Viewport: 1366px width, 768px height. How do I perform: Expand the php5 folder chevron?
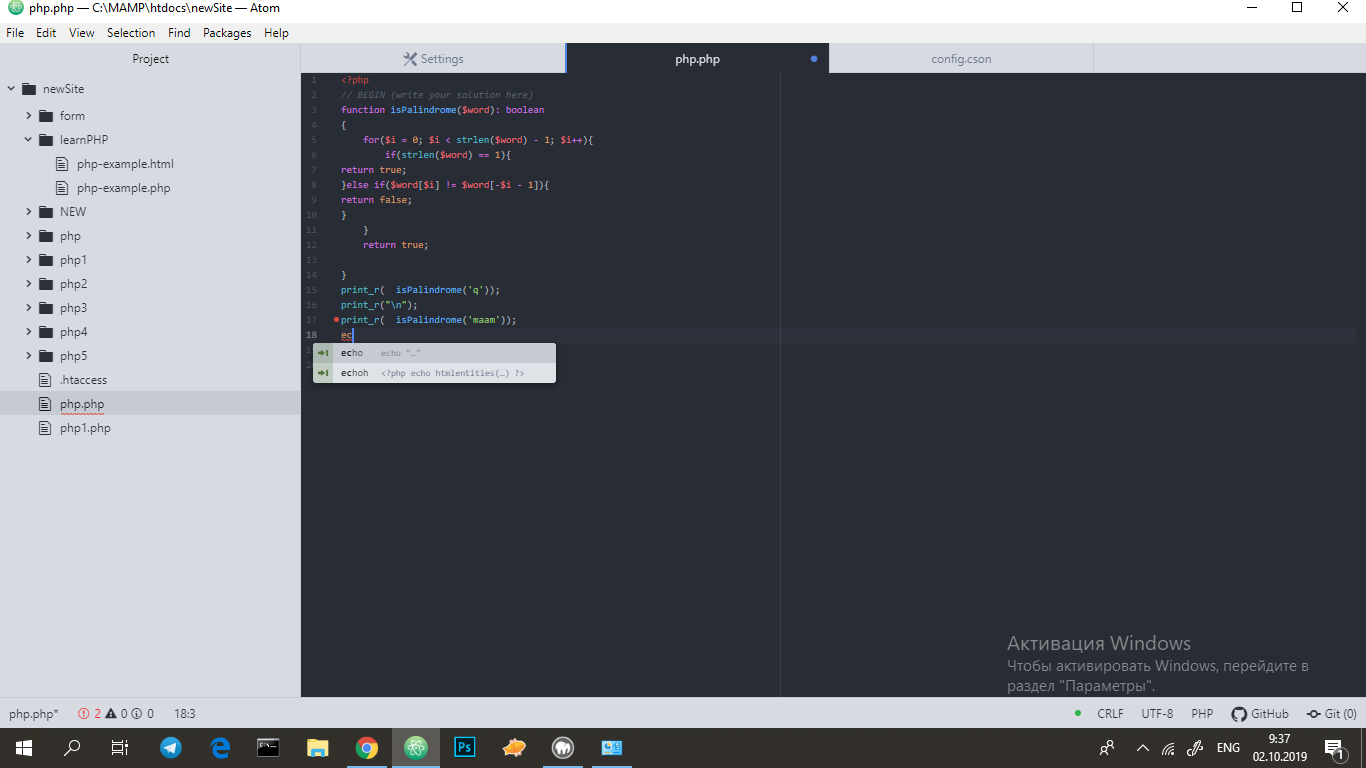click(29, 356)
